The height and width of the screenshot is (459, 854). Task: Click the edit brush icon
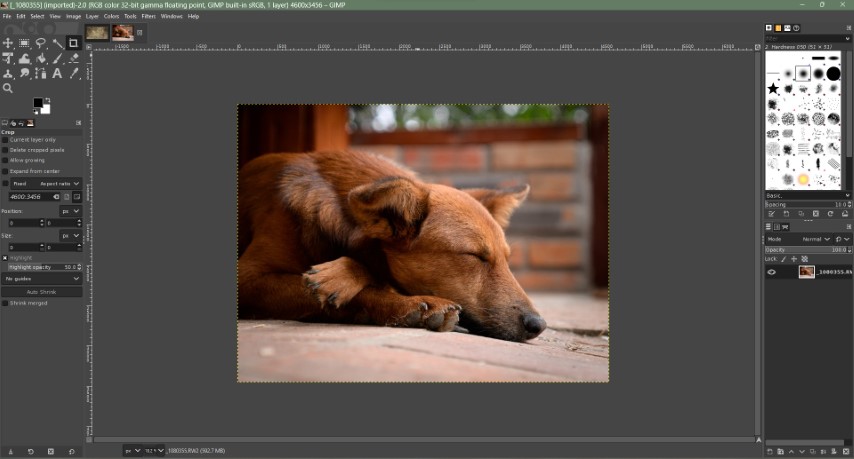[x=772, y=214]
